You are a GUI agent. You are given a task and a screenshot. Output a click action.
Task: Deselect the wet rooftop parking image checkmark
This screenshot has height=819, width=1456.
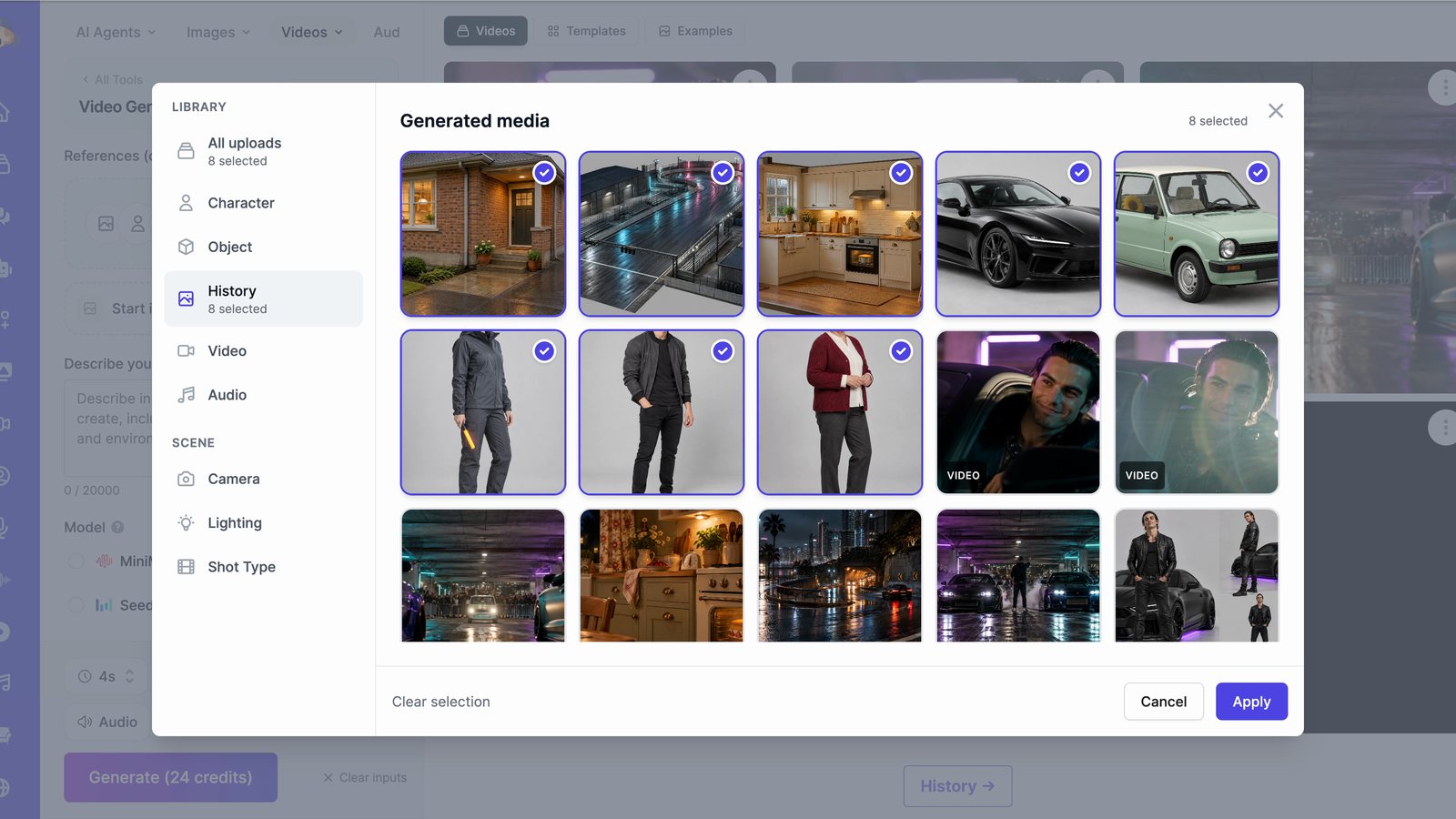[723, 173]
